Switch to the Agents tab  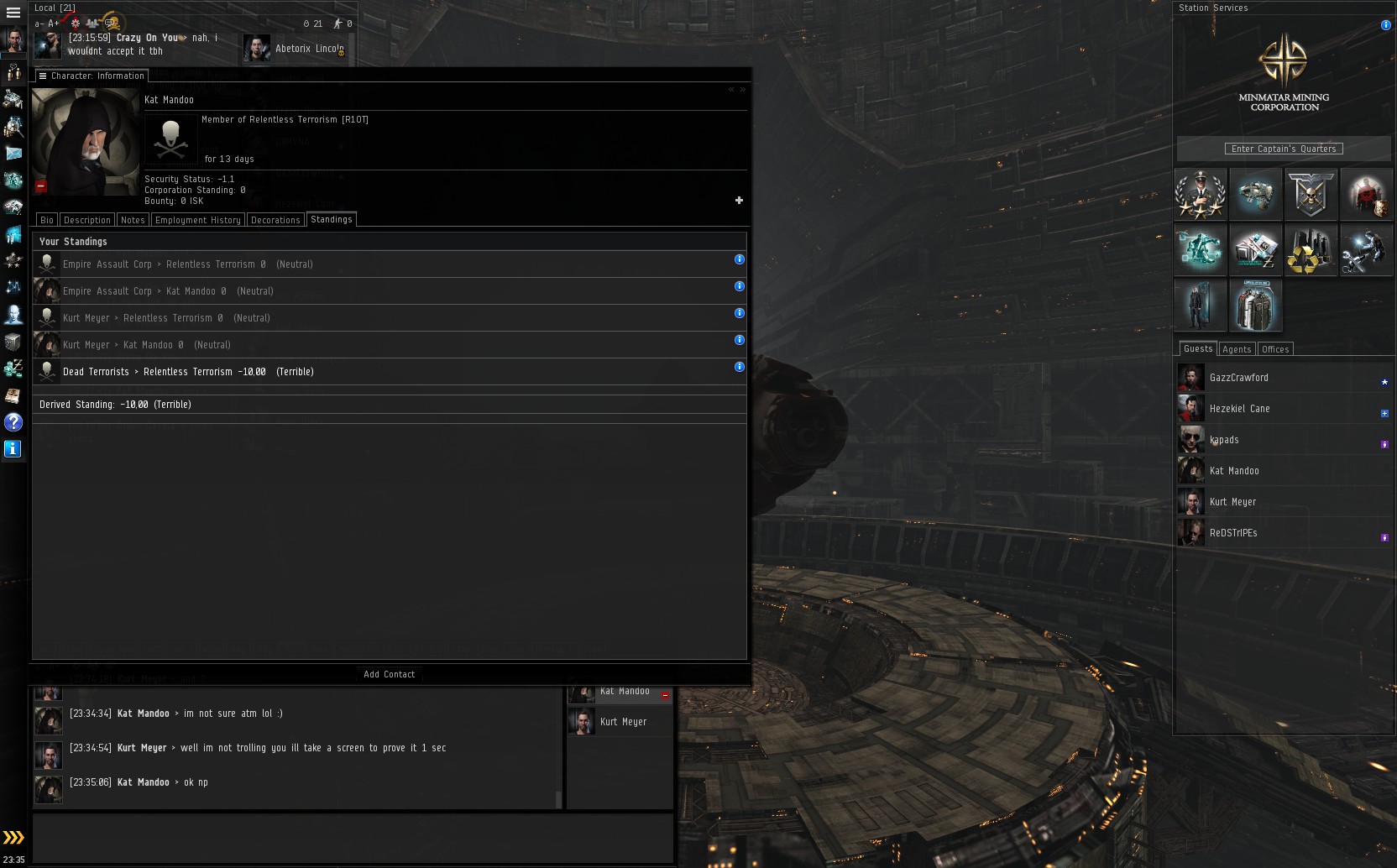point(1237,349)
